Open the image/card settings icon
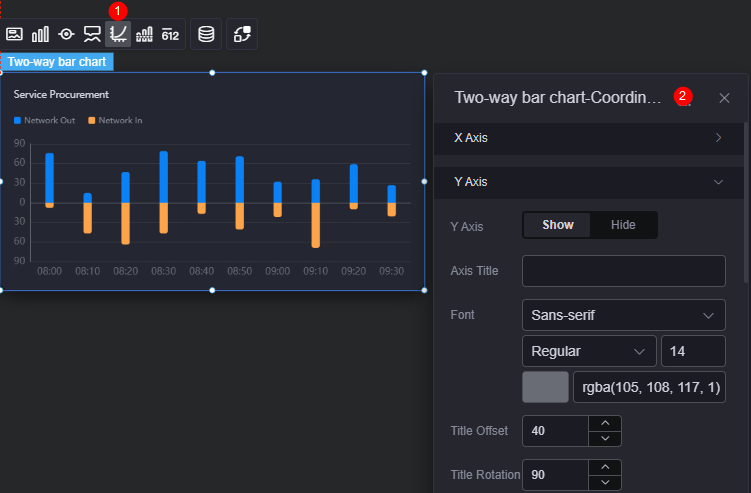751x493 pixels. click(x=14, y=34)
